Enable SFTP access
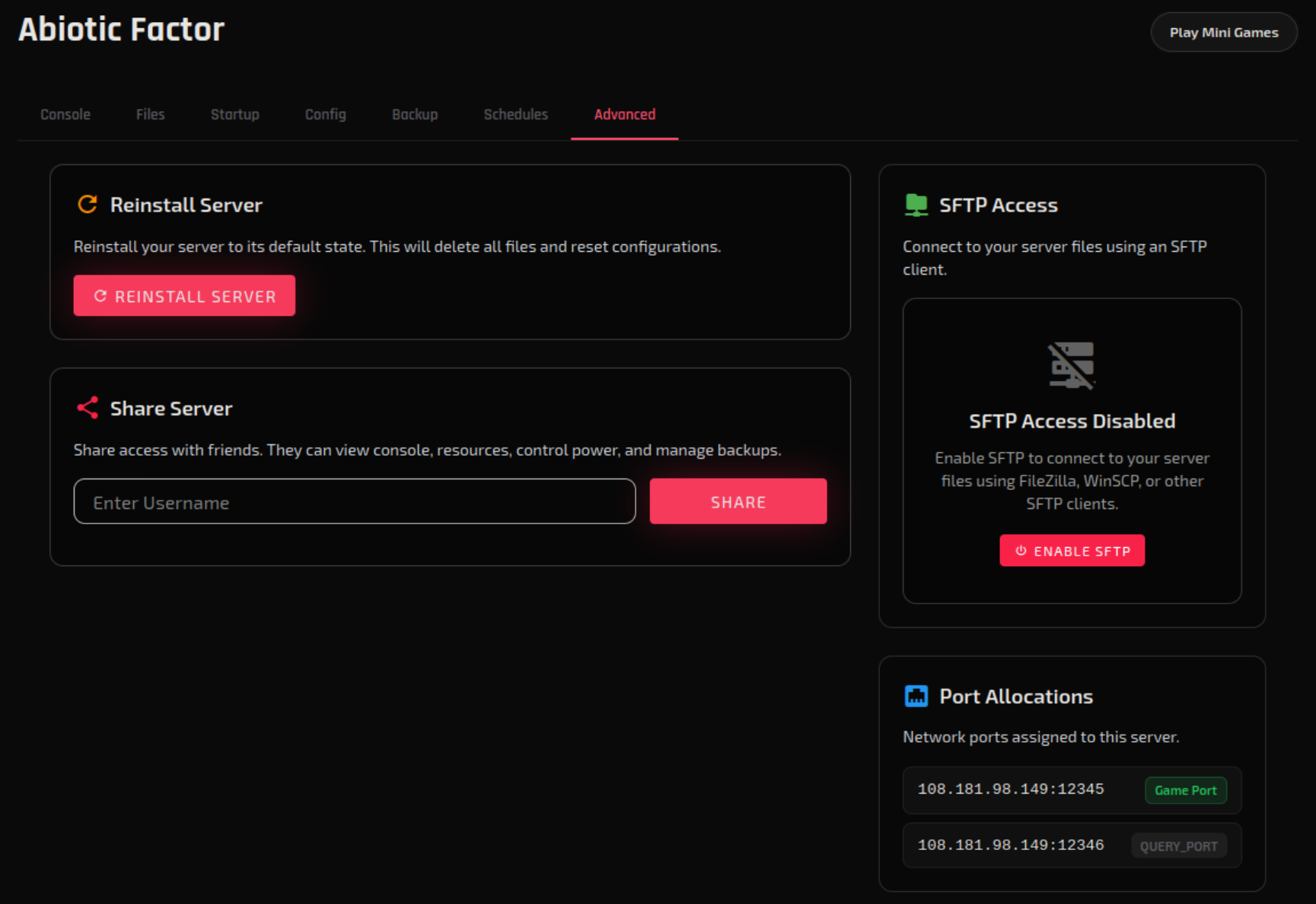This screenshot has height=904, width=1316. coord(1072,550)
